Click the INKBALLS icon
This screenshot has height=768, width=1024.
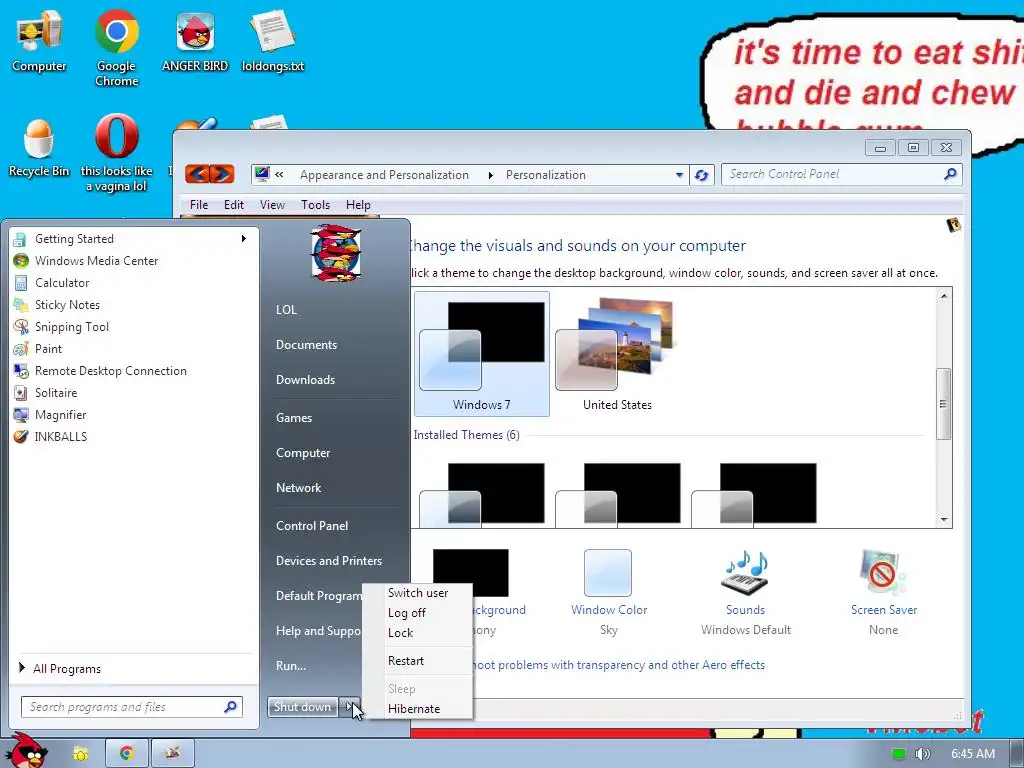pyautogui.click(x=21, y=436)
